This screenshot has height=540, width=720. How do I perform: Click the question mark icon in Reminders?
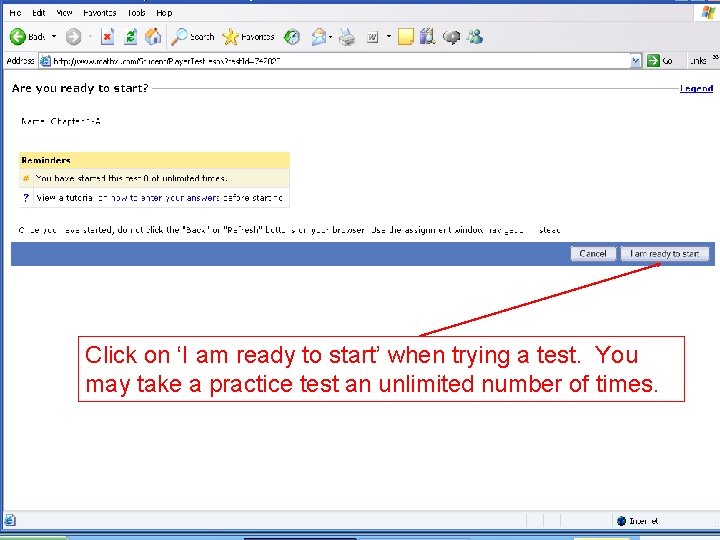pyautogui.click(x=26, y=197)
